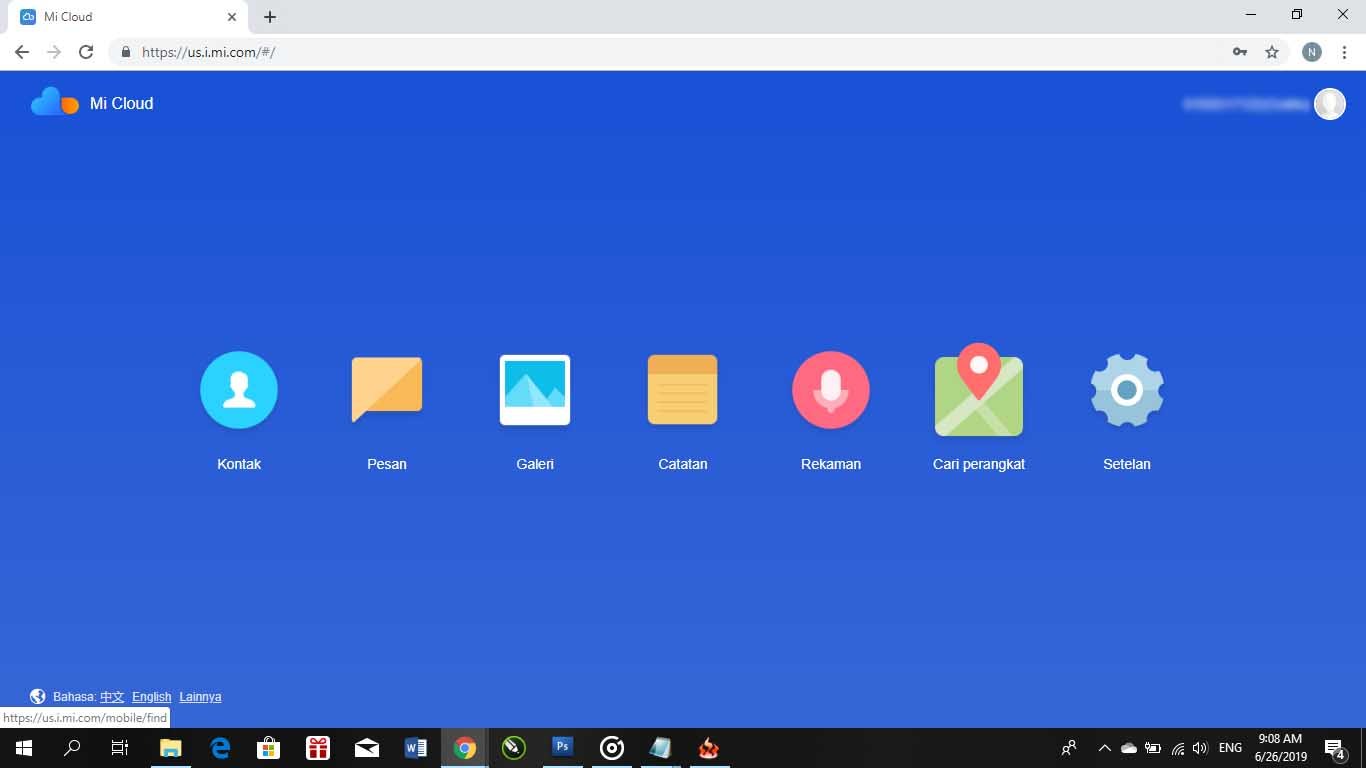This screenshot has height=768, width=1366.
Task: Open the Setelan gear icon
Action: 1127,390
